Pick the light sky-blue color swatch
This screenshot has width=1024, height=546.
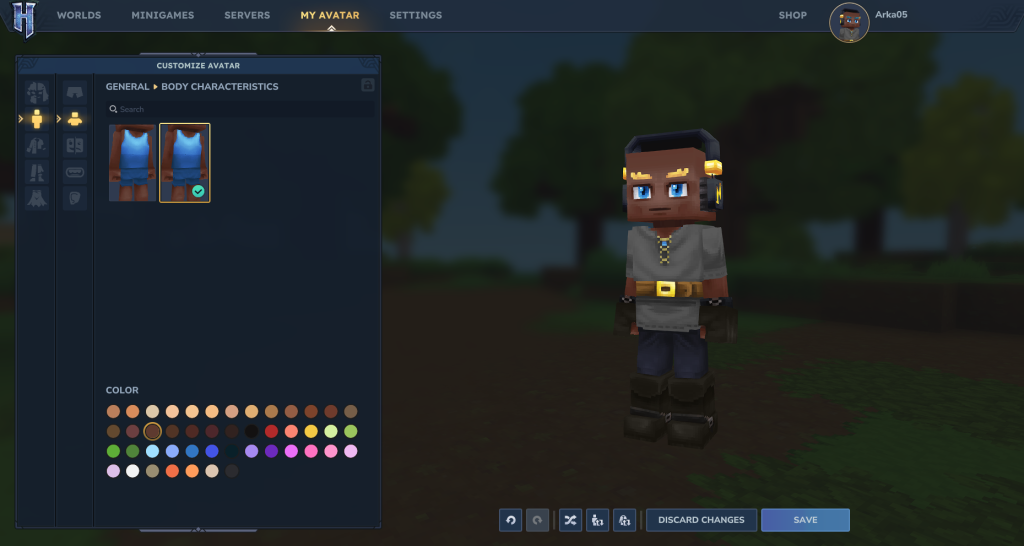[152, 451]
